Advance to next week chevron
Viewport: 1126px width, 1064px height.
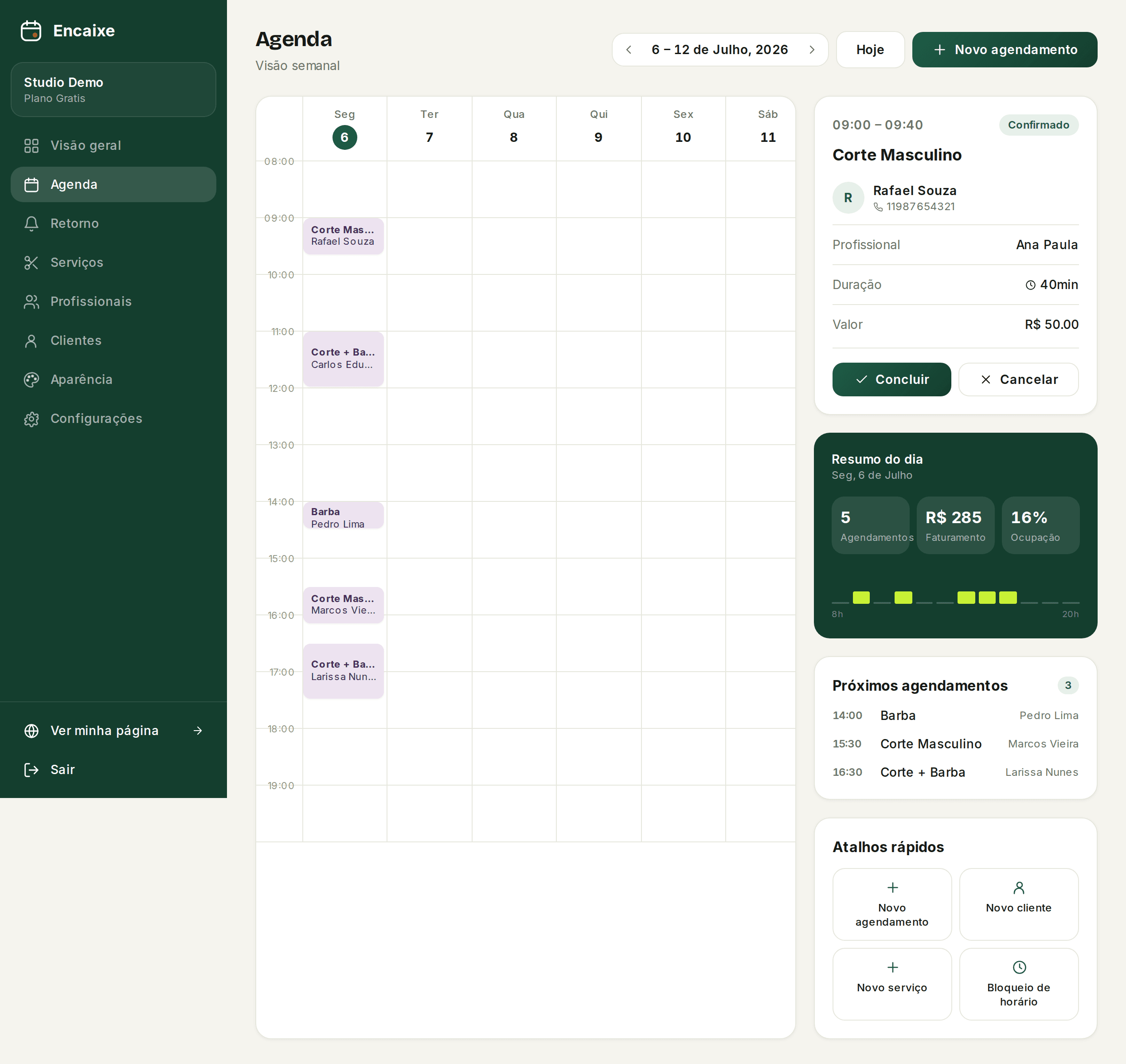(x=812, y=50)
